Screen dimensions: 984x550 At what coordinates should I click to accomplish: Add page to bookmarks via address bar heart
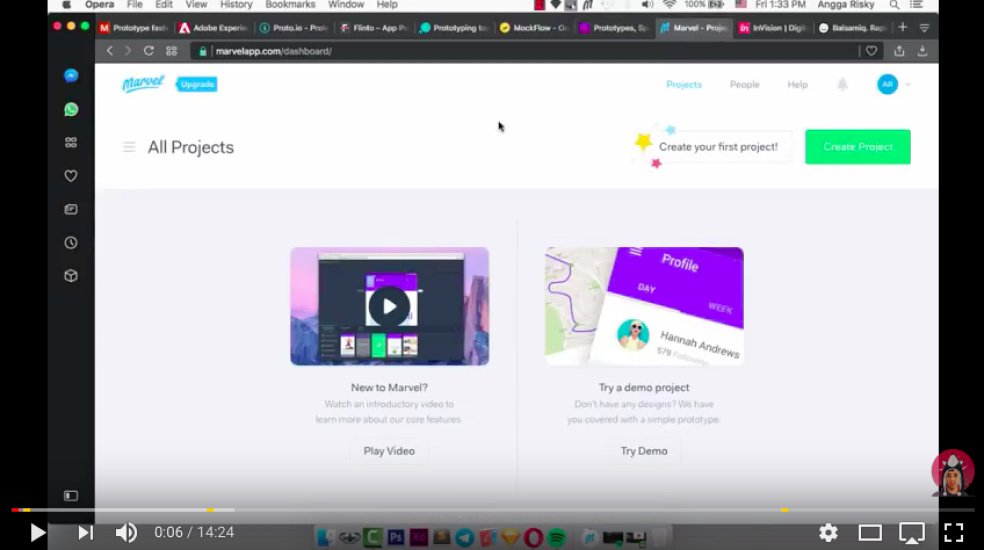[872, 51]
